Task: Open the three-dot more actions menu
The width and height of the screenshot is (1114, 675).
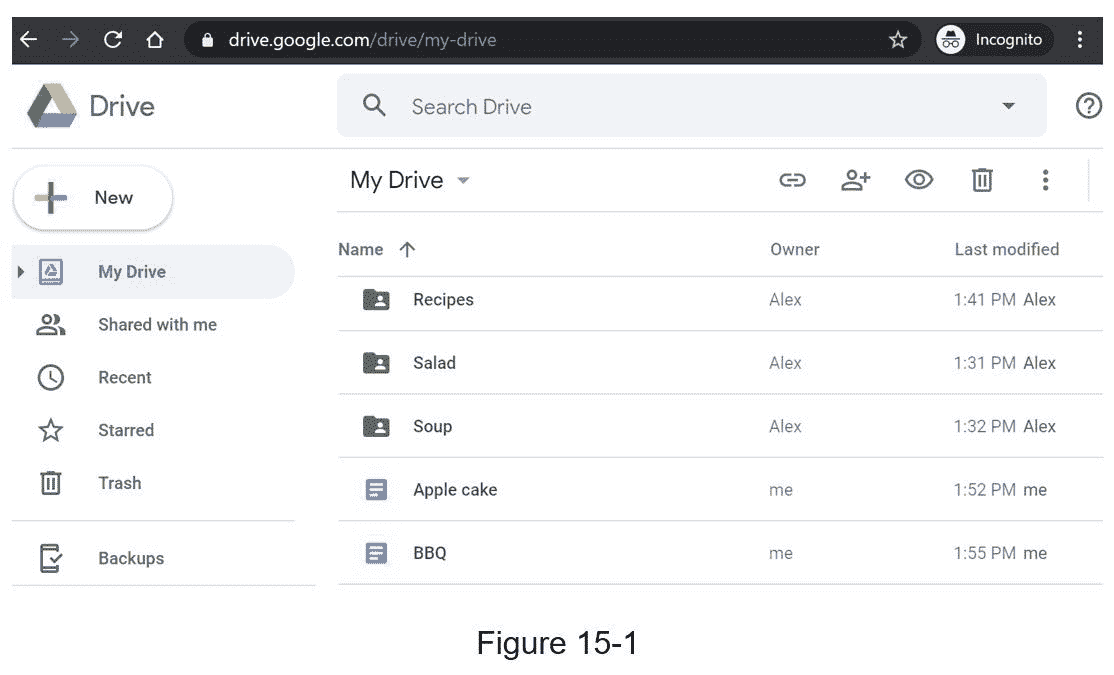Action: tap(1045, 180)
